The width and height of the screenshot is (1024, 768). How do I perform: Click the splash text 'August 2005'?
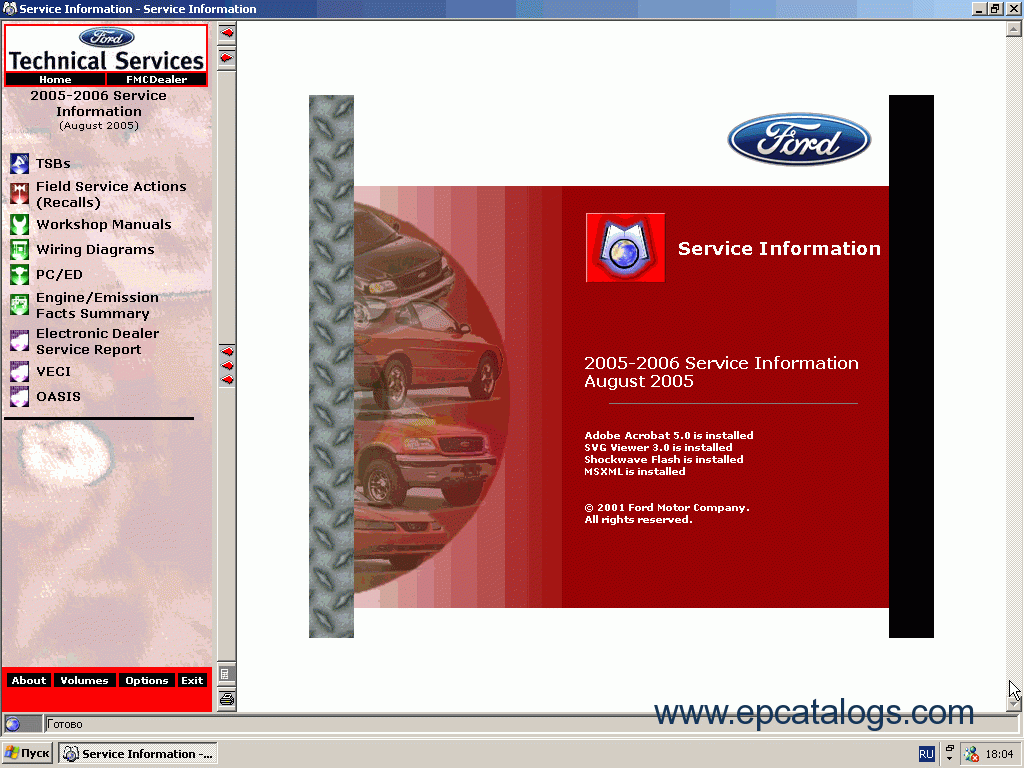point(639,381)
